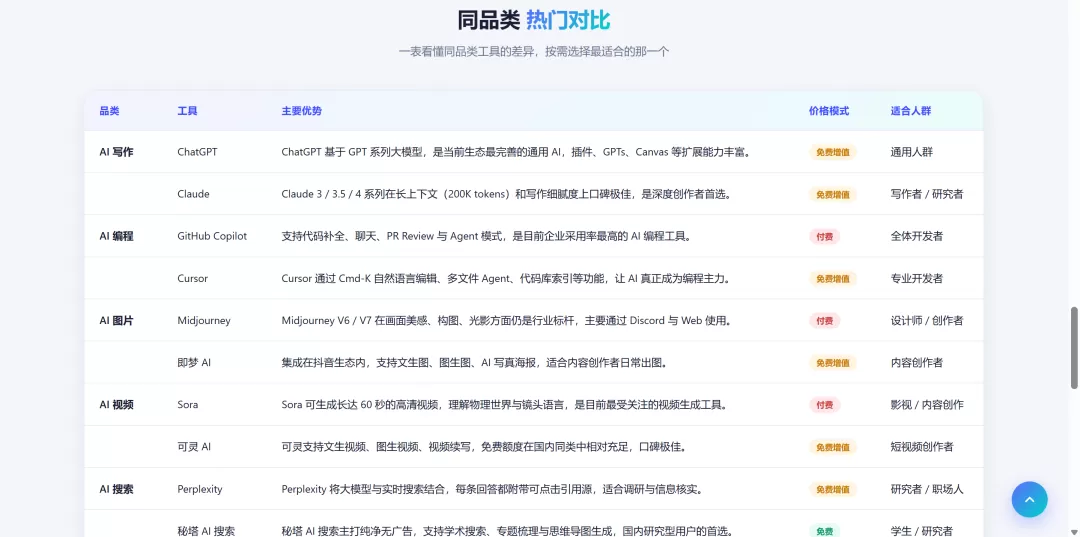Click the 内容创作者 audience cell
Image resolution: width=1080 pixels, height=537 pixels.
[917, 363]
